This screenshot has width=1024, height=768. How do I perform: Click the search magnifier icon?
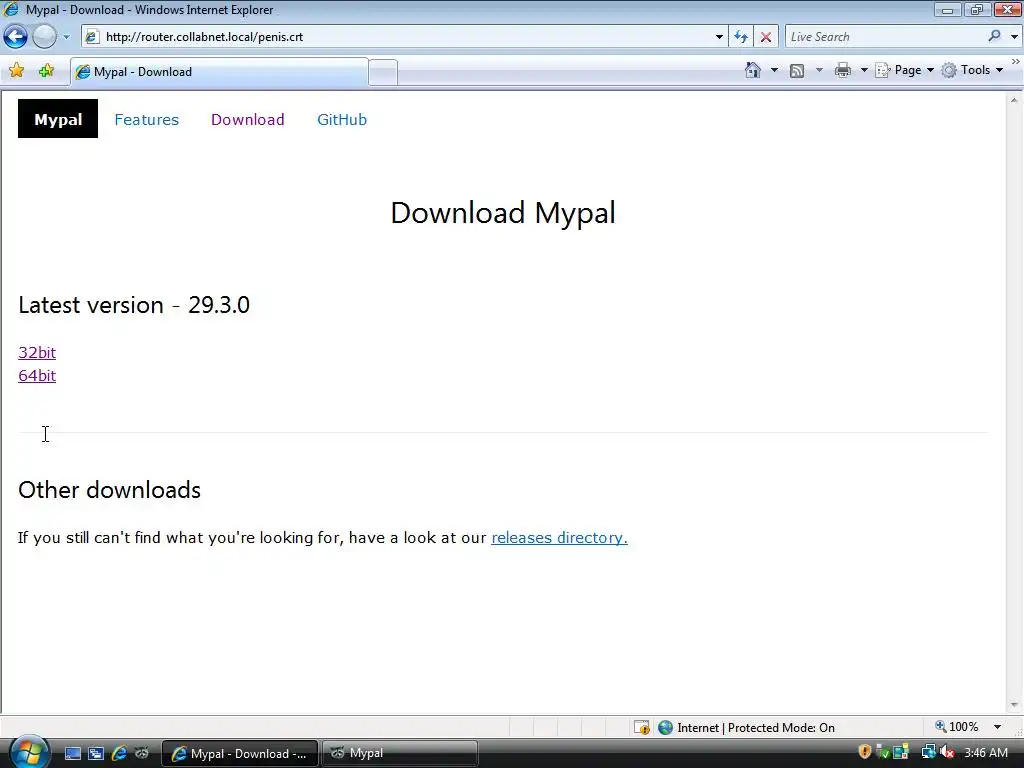pos(995,36)
